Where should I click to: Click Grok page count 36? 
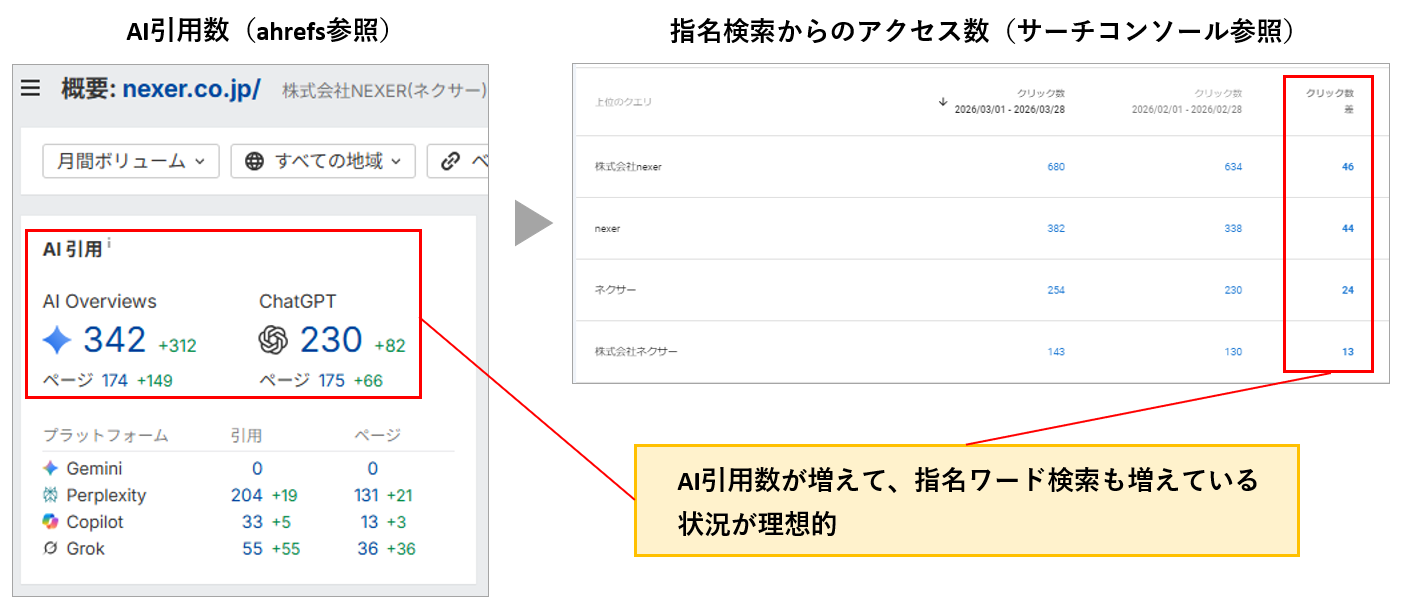click(x=368, y=549)
